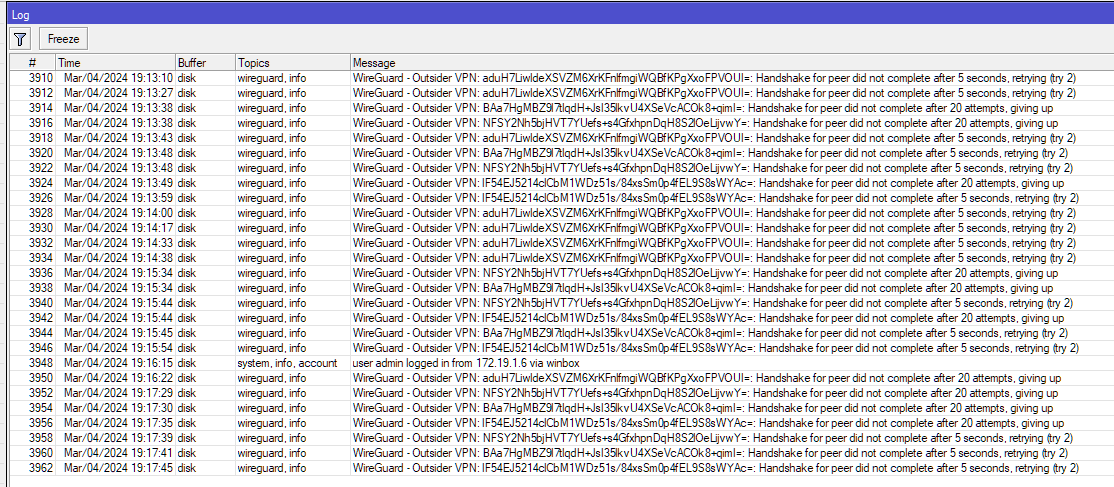The height and width of the screenshot is (487, 1114).
Task: Click the Topics column header
Action: (x=292, y=63)
